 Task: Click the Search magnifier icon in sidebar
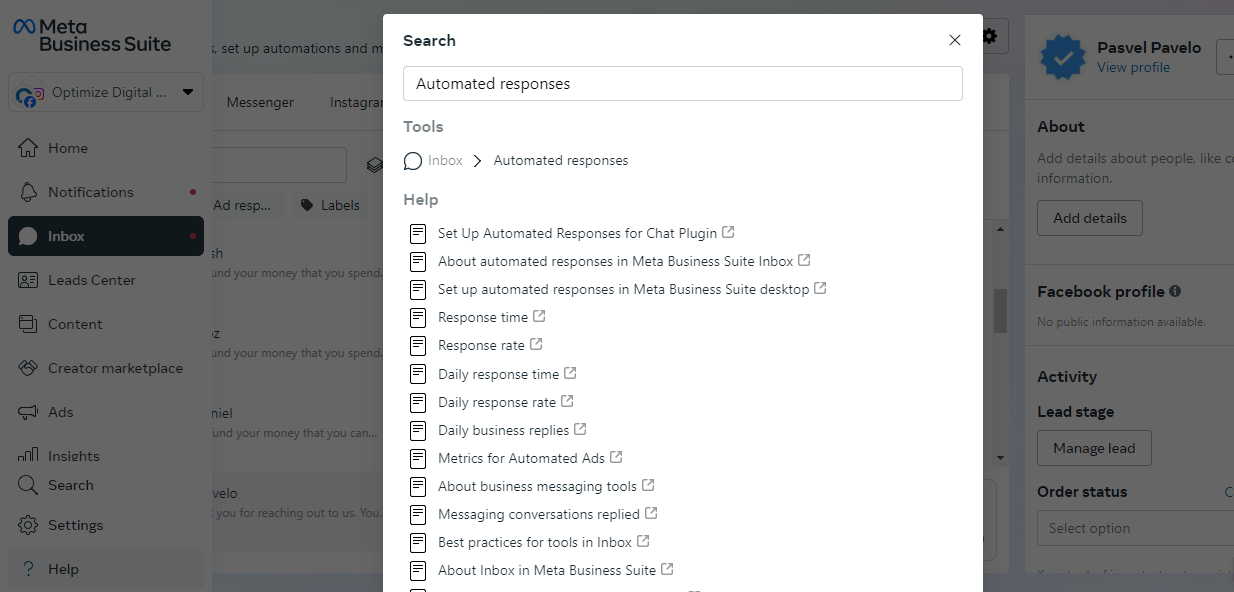[x=28, y=485]
